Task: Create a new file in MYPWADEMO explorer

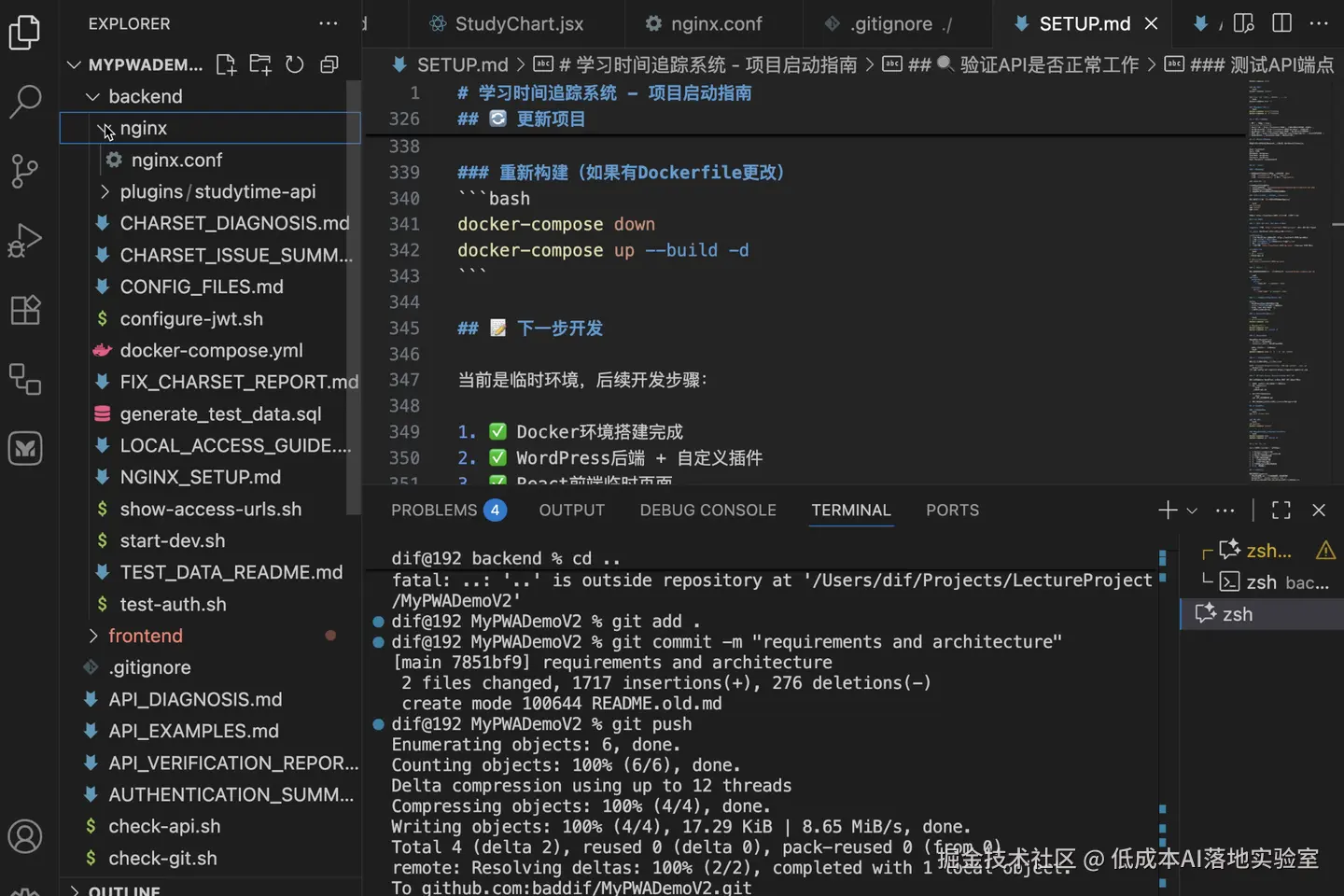Action: tap(226, 64)
